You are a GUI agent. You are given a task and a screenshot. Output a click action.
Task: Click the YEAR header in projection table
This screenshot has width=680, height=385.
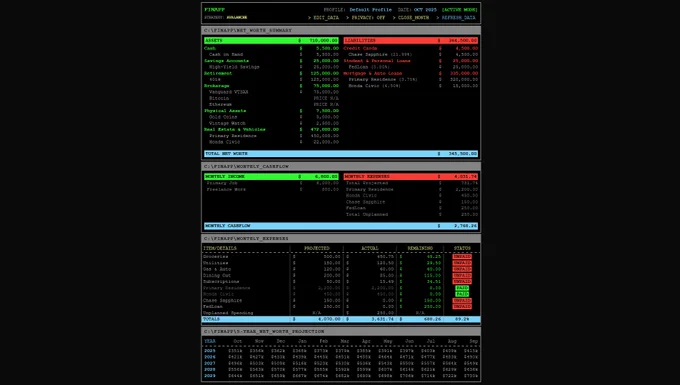[x=210, y=341]
